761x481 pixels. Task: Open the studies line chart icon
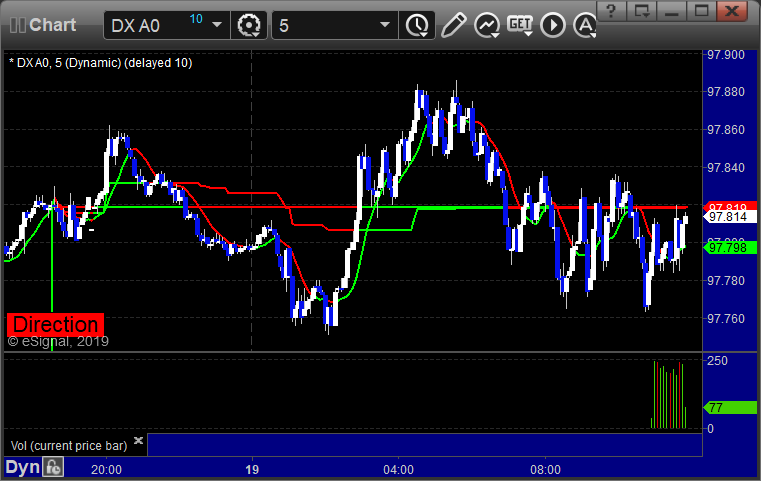487,25
